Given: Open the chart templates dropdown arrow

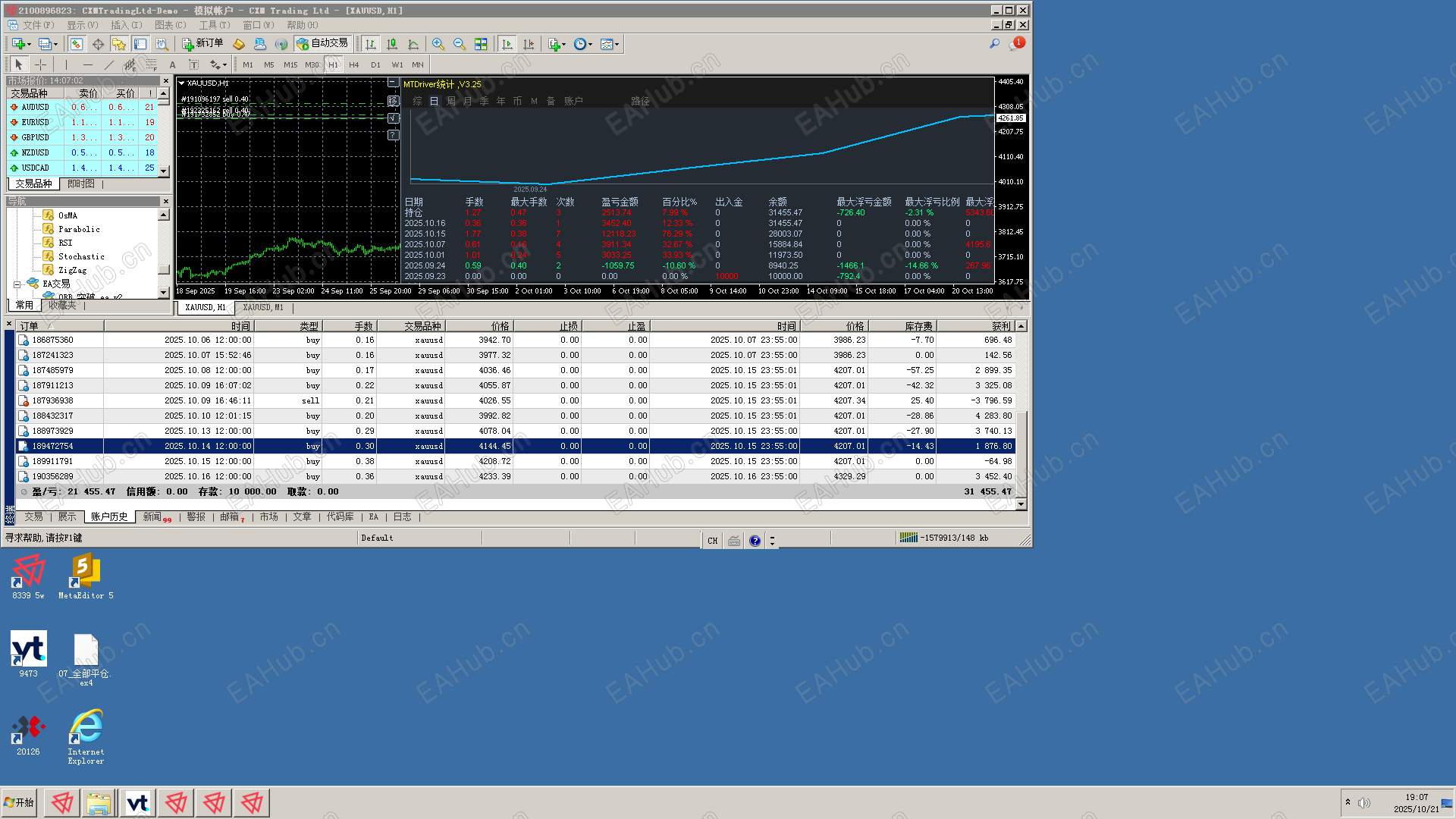Looking at the screenshot, I should tap(617, 44).
